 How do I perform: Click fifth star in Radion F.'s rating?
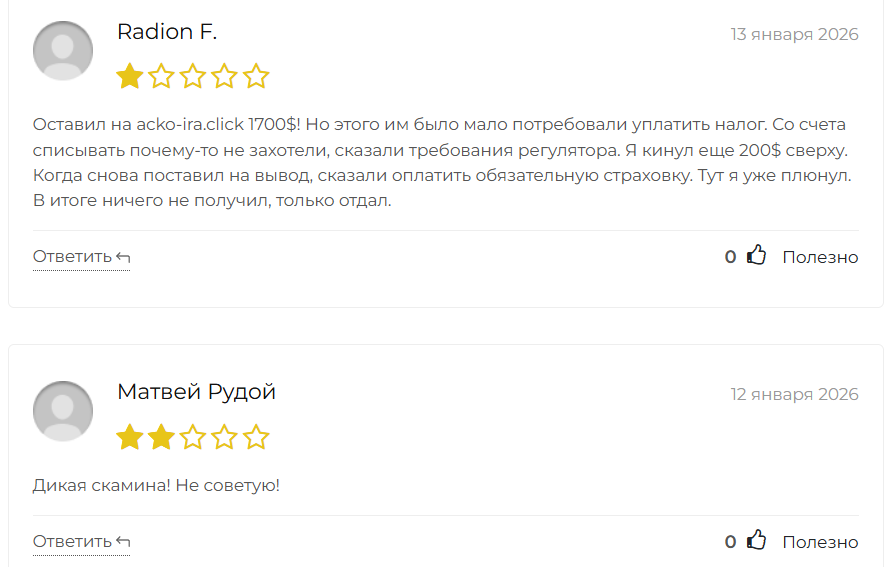257,76
